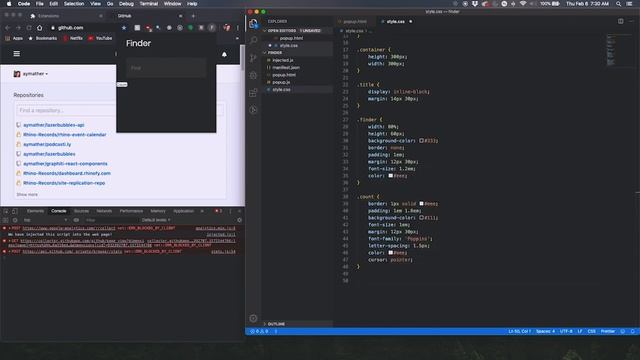The width and height of the screenshot is (640, 360).
Task: Click notifications bell in VS Code status bar
Action: pos(633,331)
